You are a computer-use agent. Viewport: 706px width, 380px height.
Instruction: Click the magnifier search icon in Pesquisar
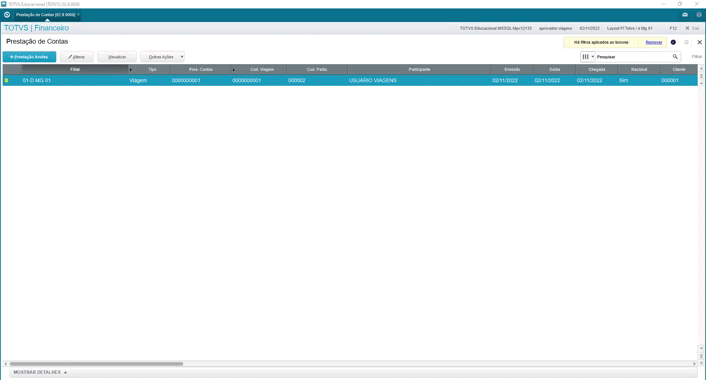tap(675, 57)
